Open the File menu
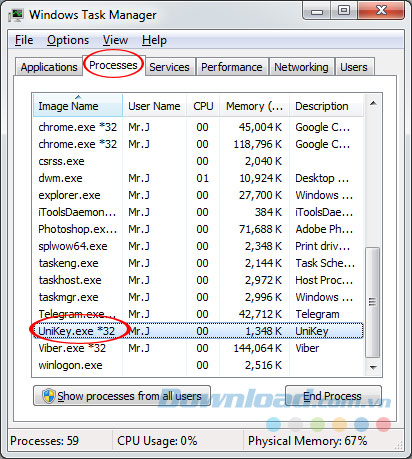 coord(24,40)
